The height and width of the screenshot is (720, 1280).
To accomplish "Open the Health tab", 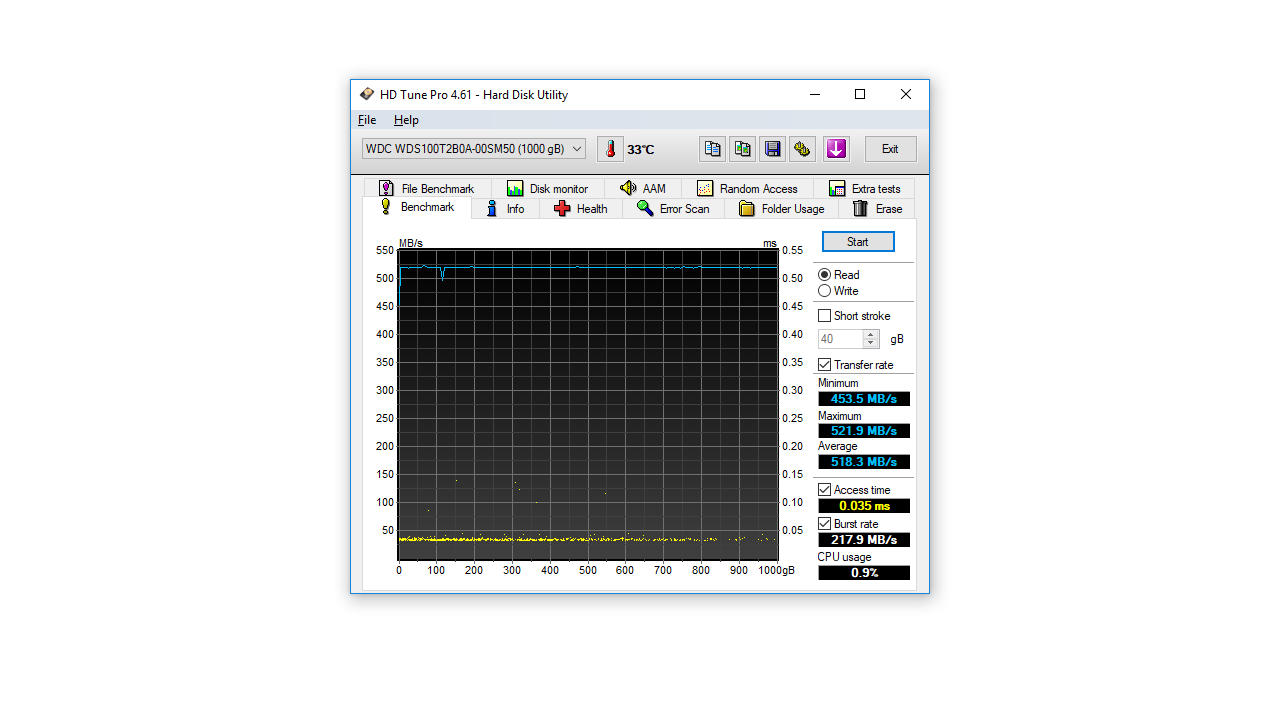I will [x=581, y=209].
